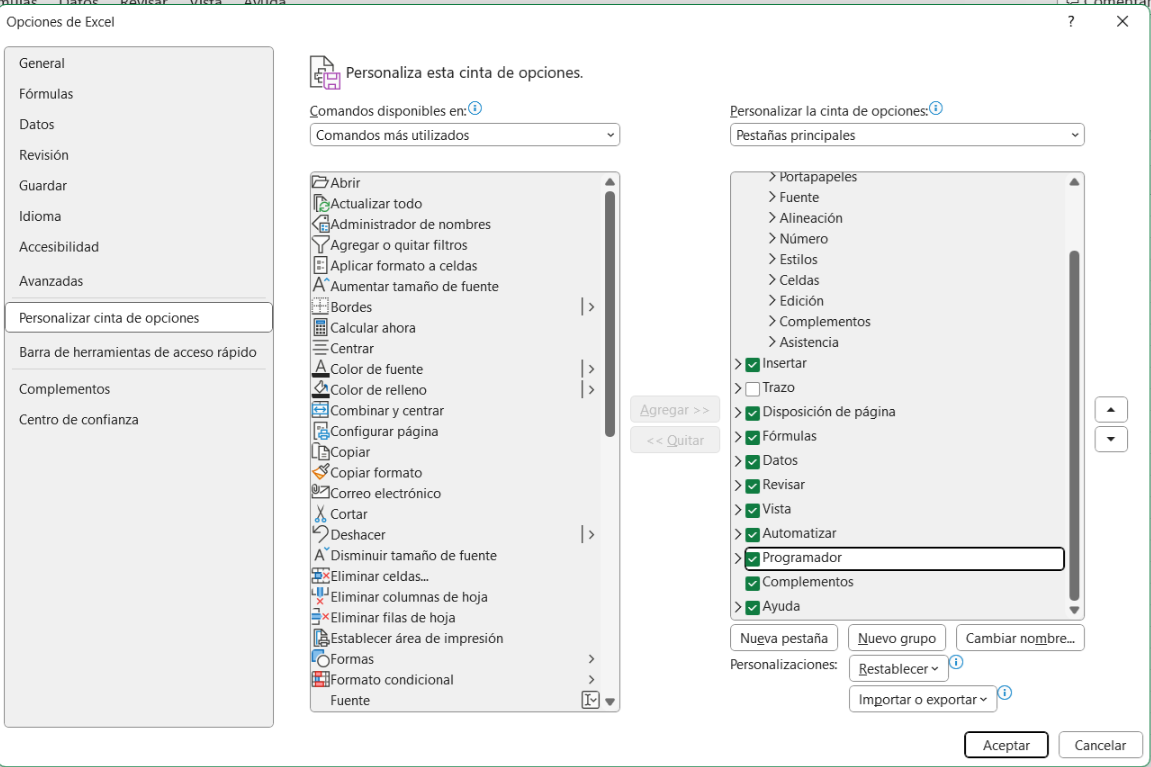Toggle the Datos tab checkbox in tree
The height and width of the screenshot is (767, 1151).
coord(752,461)
